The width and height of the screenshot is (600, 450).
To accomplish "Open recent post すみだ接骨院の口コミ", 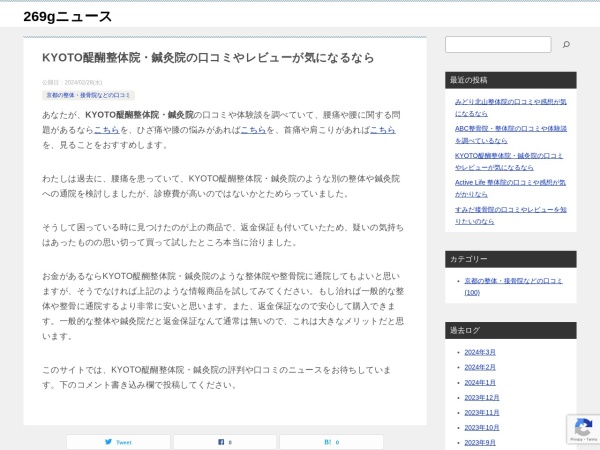I will point(510,215).
